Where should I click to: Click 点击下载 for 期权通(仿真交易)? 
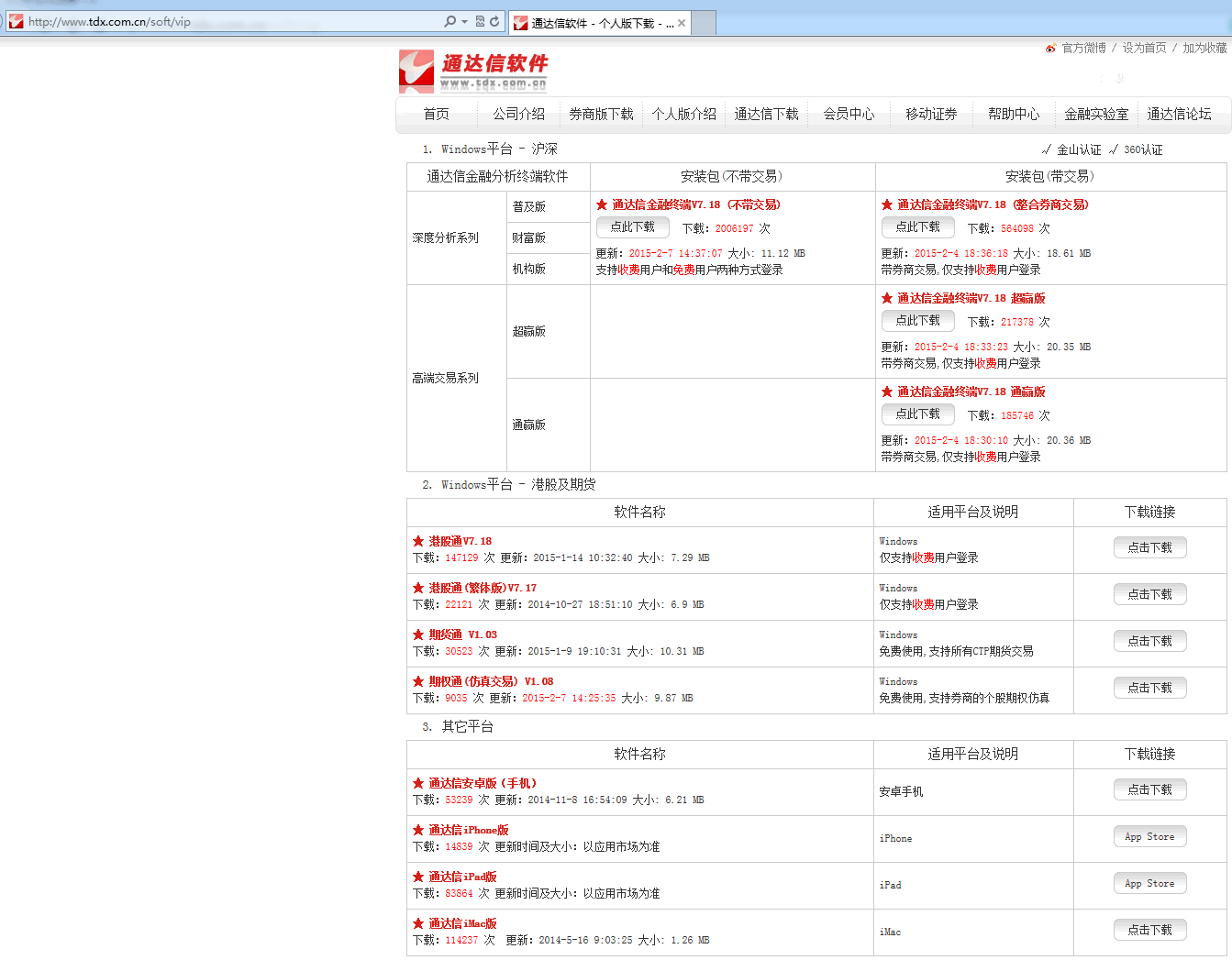[1149, 688]
